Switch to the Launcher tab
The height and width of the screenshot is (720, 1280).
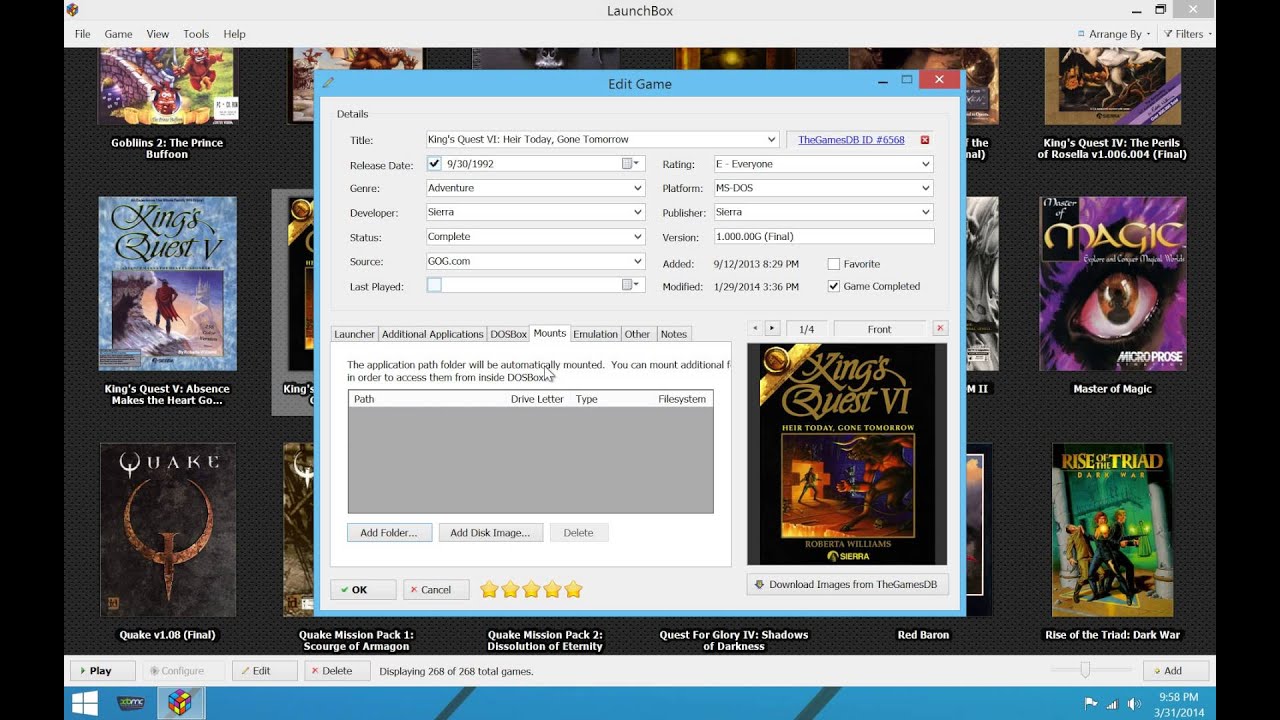[x=354, y=334]
